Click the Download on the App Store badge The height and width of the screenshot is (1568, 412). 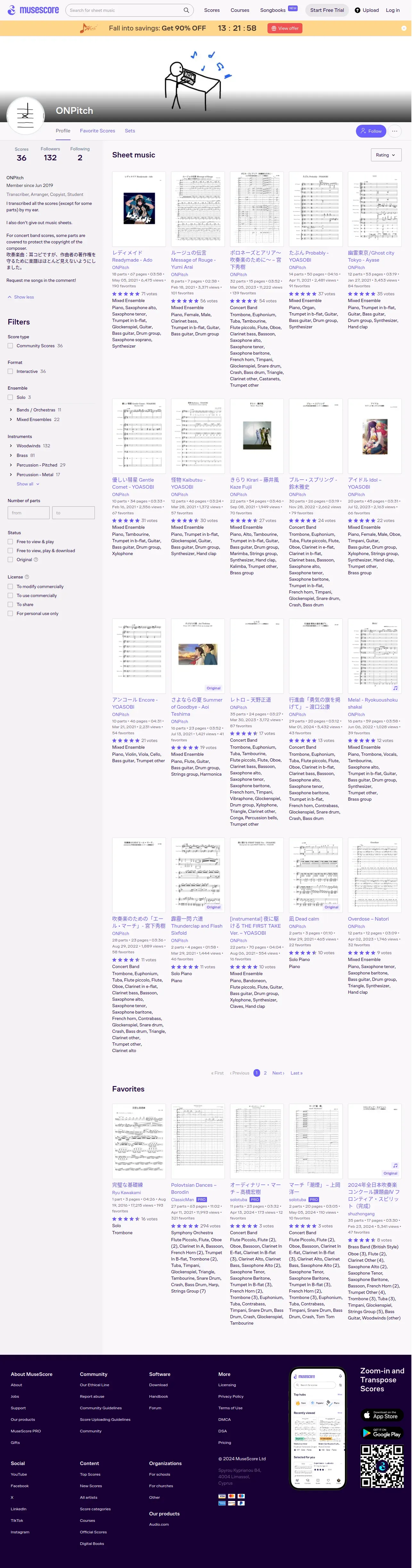(x=382, y=1415)
